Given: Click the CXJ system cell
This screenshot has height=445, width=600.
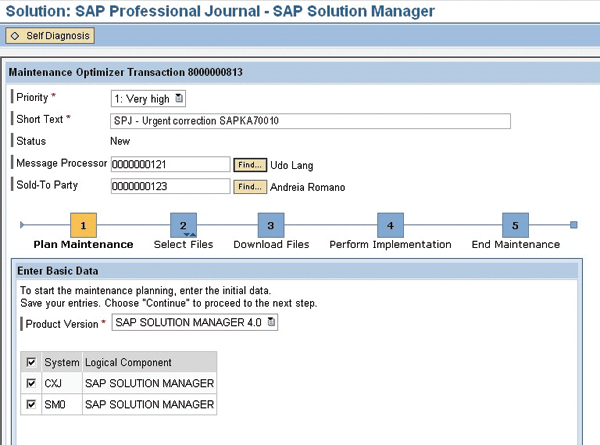Looking at the screenshot, I should (62, 383).
